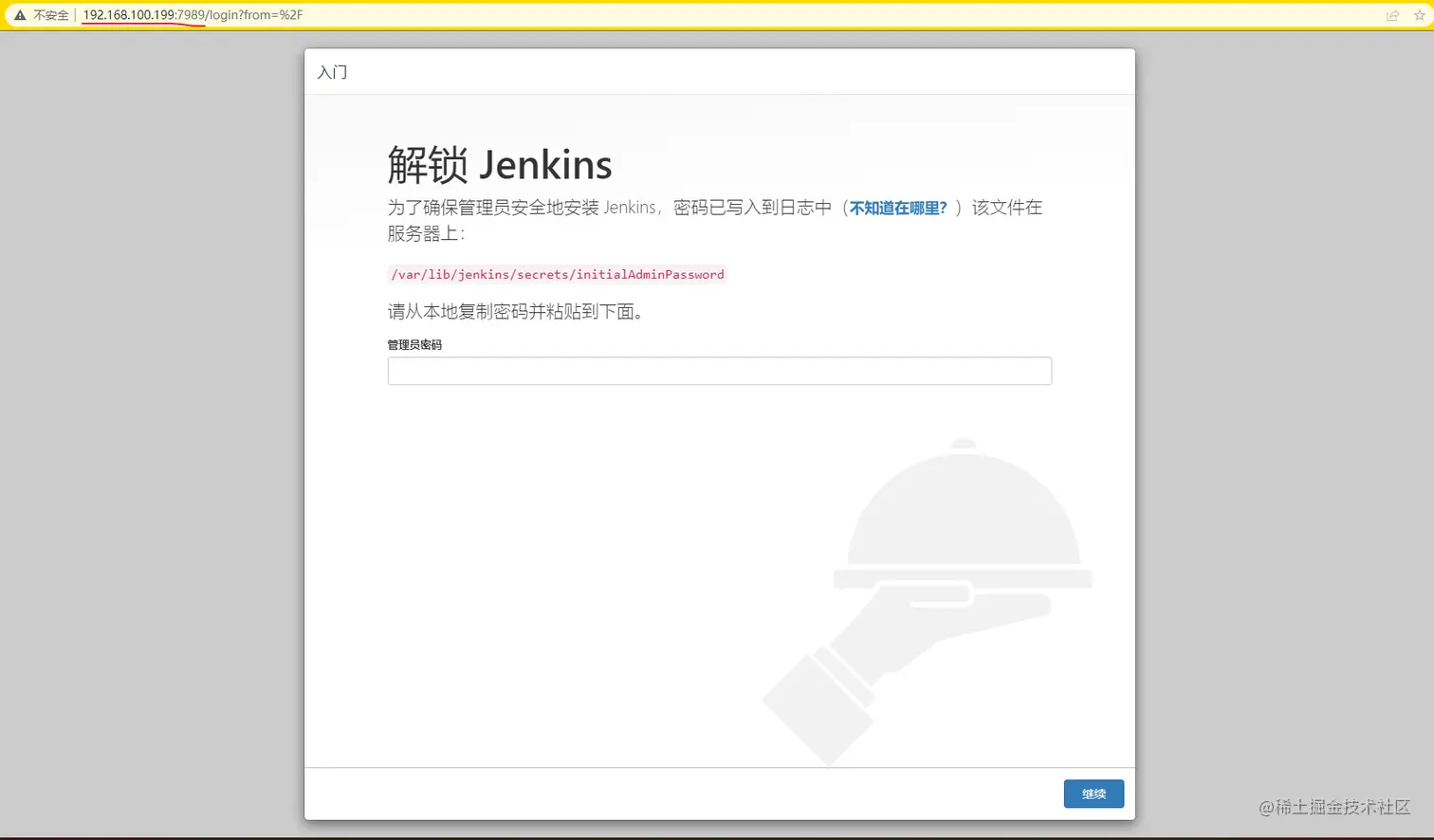Screen dimensions: 1434x840
Task: Bookmark this page with the star icon
Action: pyautogui.click(x=1419, y=15)
